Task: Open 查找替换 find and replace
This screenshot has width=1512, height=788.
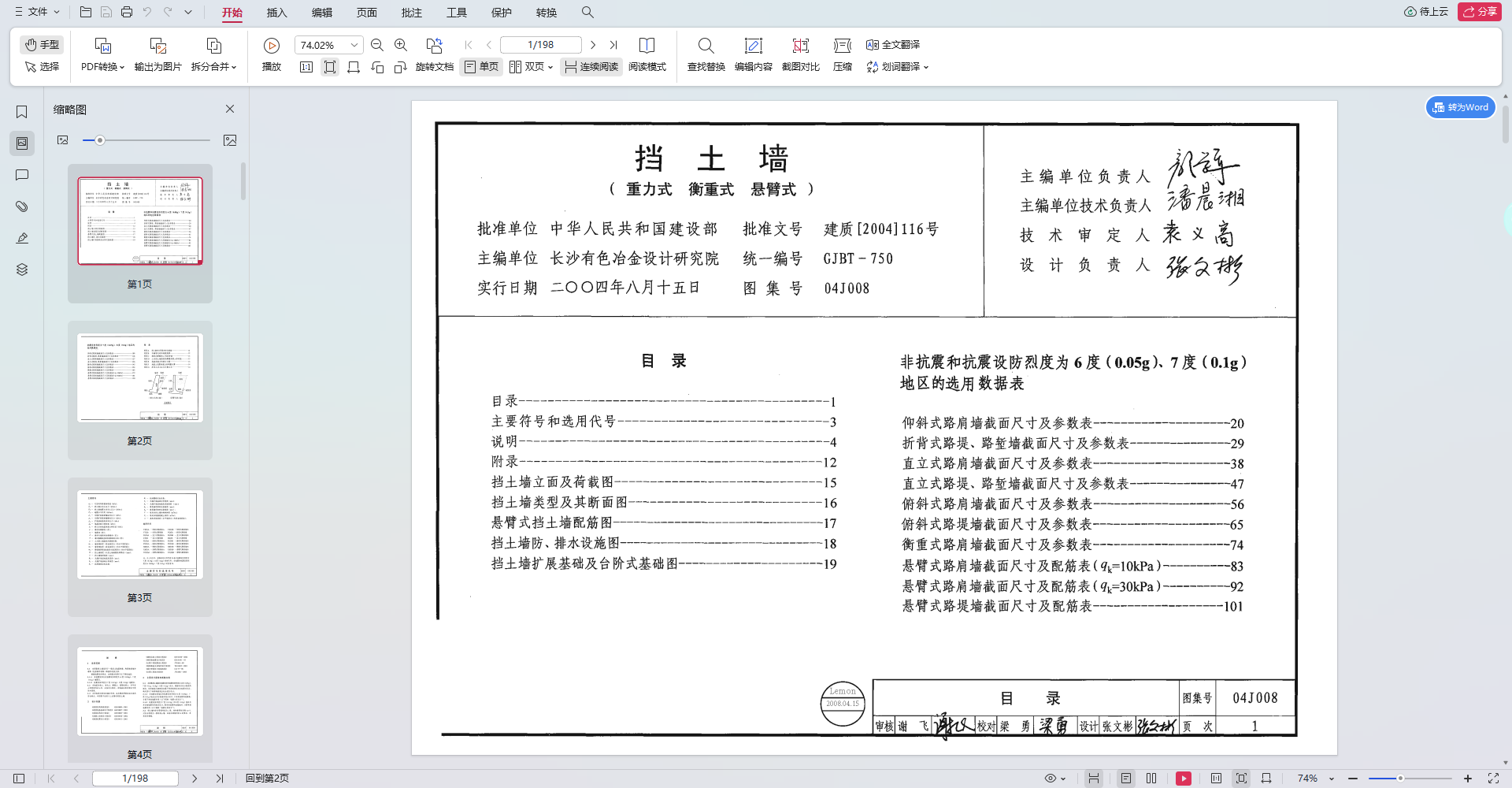Action: (x=706, y=54)
